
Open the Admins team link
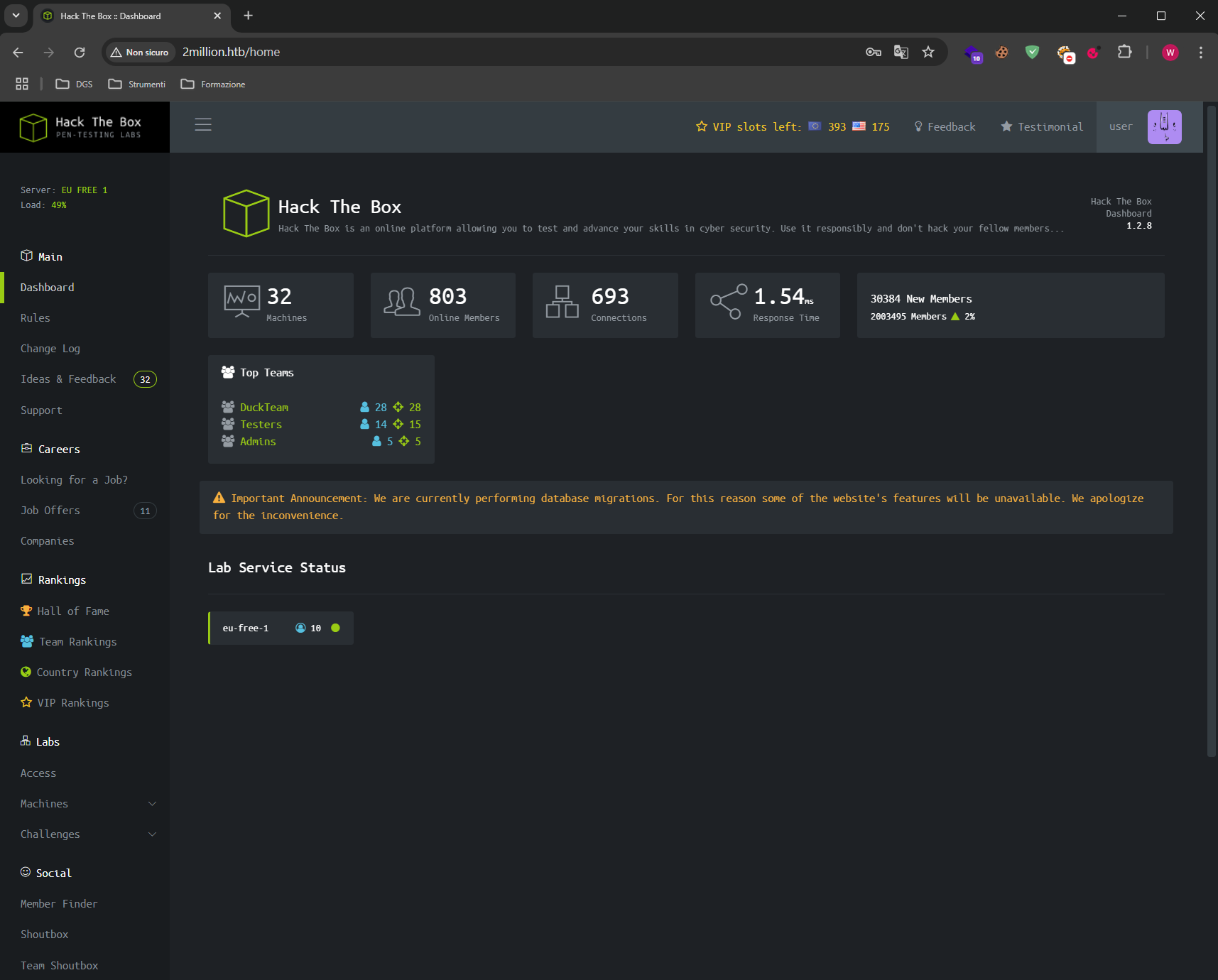click(258, 441)
